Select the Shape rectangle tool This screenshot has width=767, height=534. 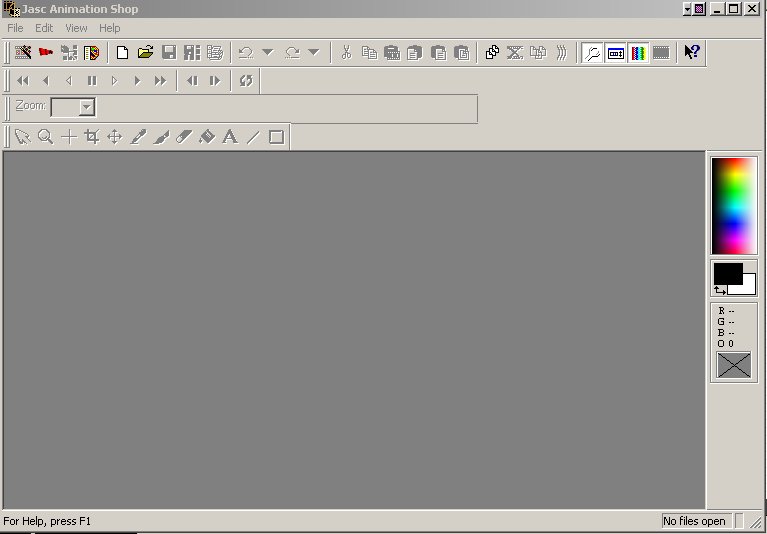[276, 137]
